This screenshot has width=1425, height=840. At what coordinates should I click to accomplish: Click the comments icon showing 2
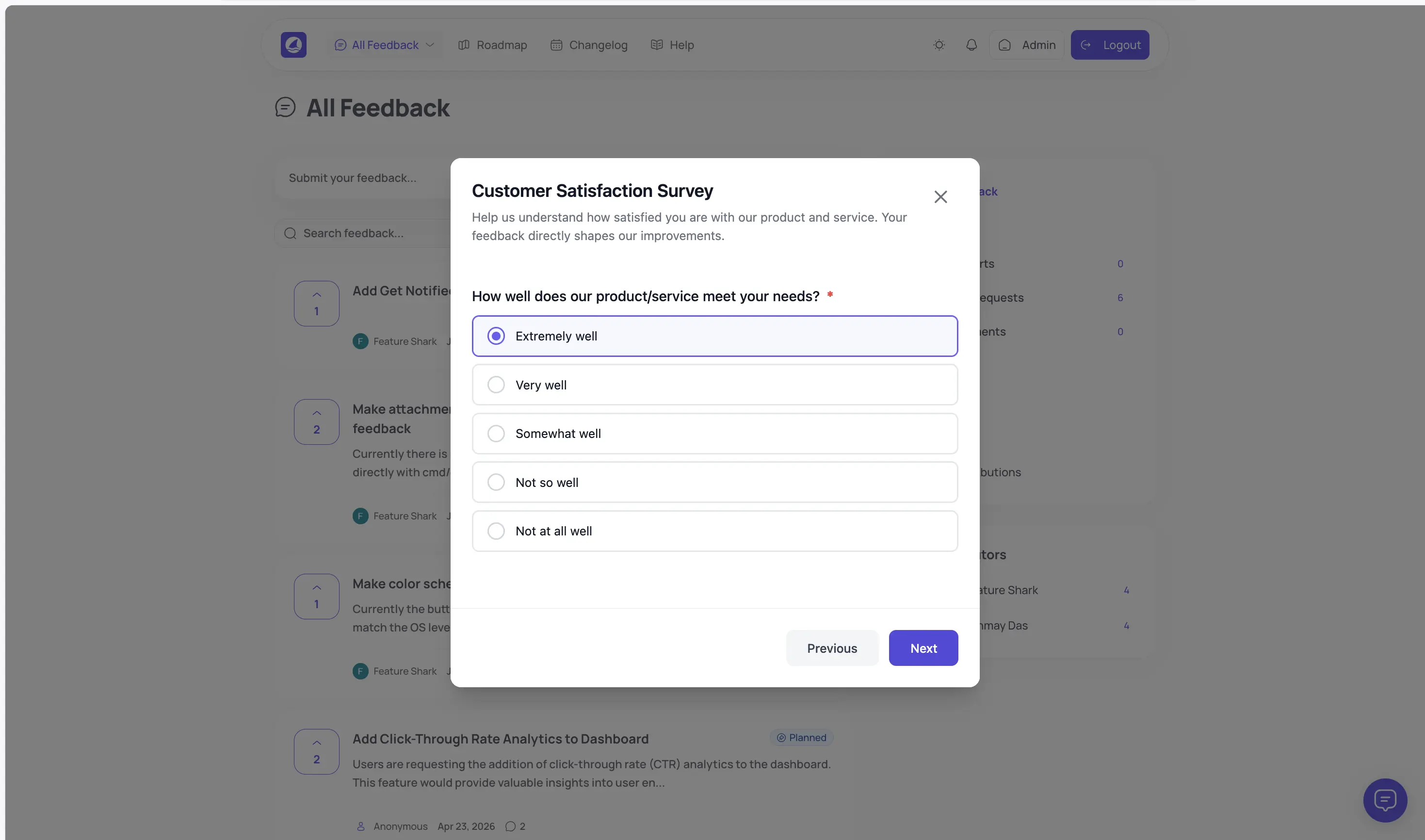(x=510, y=826)
